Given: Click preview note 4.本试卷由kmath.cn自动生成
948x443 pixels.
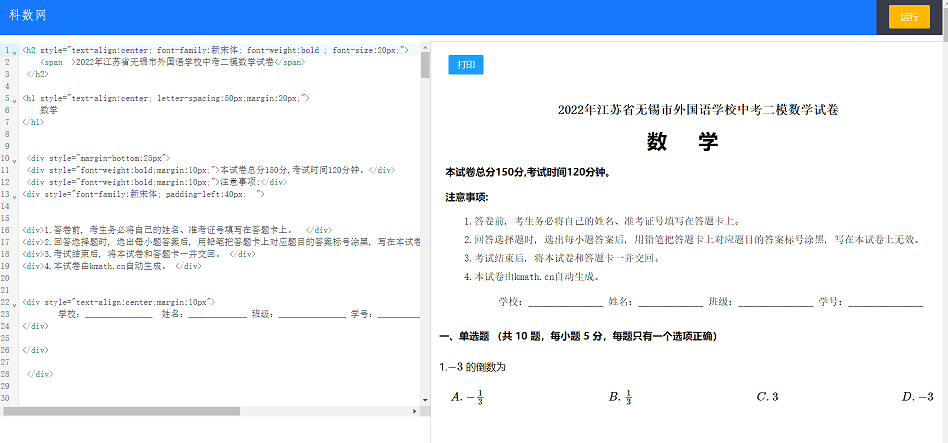Looking at the screenshot, I should pyautogui.click(x=532, y=277).
